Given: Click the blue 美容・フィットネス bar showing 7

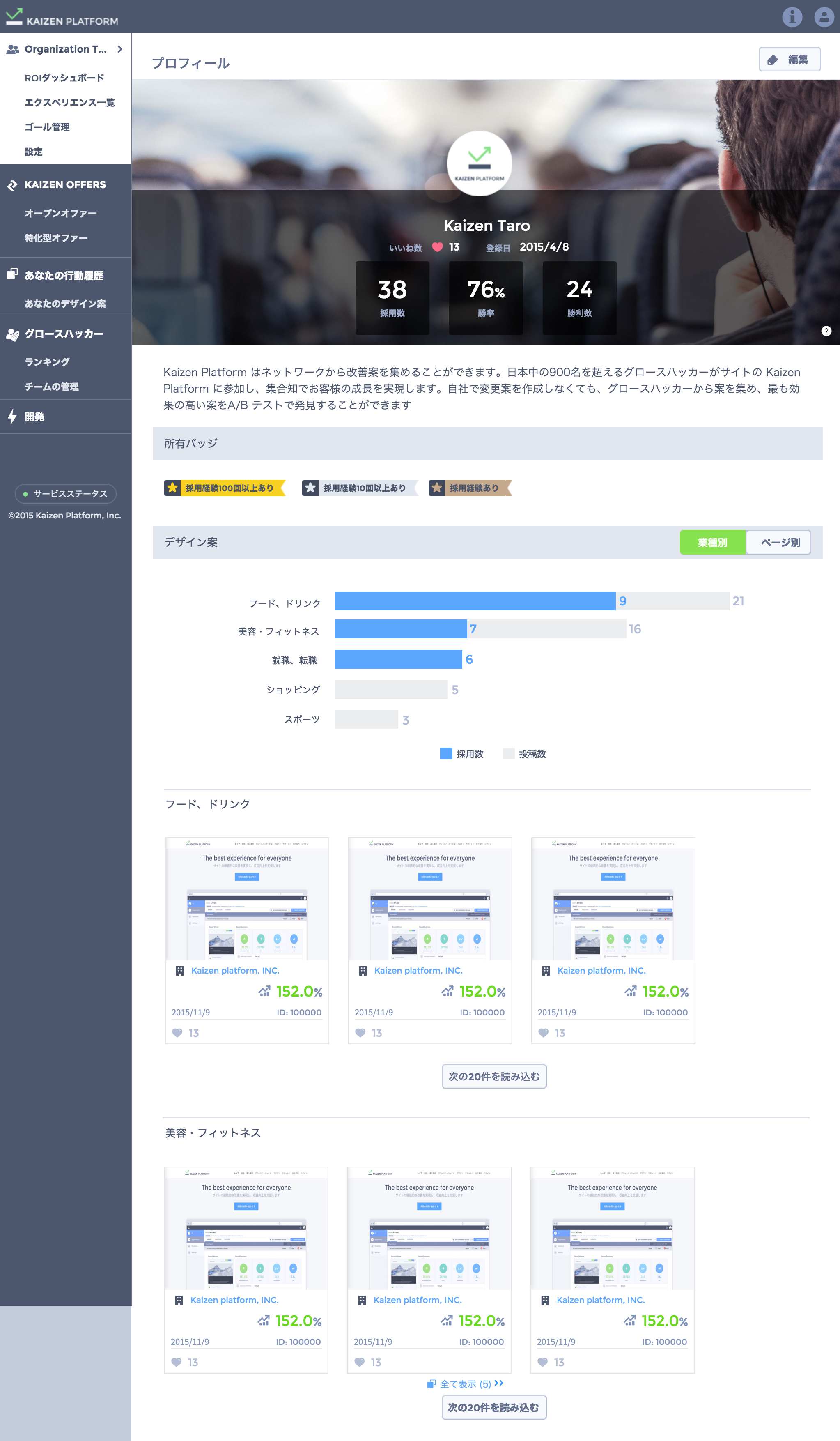Looking at the screenshot, I should (x=401, y=629).
